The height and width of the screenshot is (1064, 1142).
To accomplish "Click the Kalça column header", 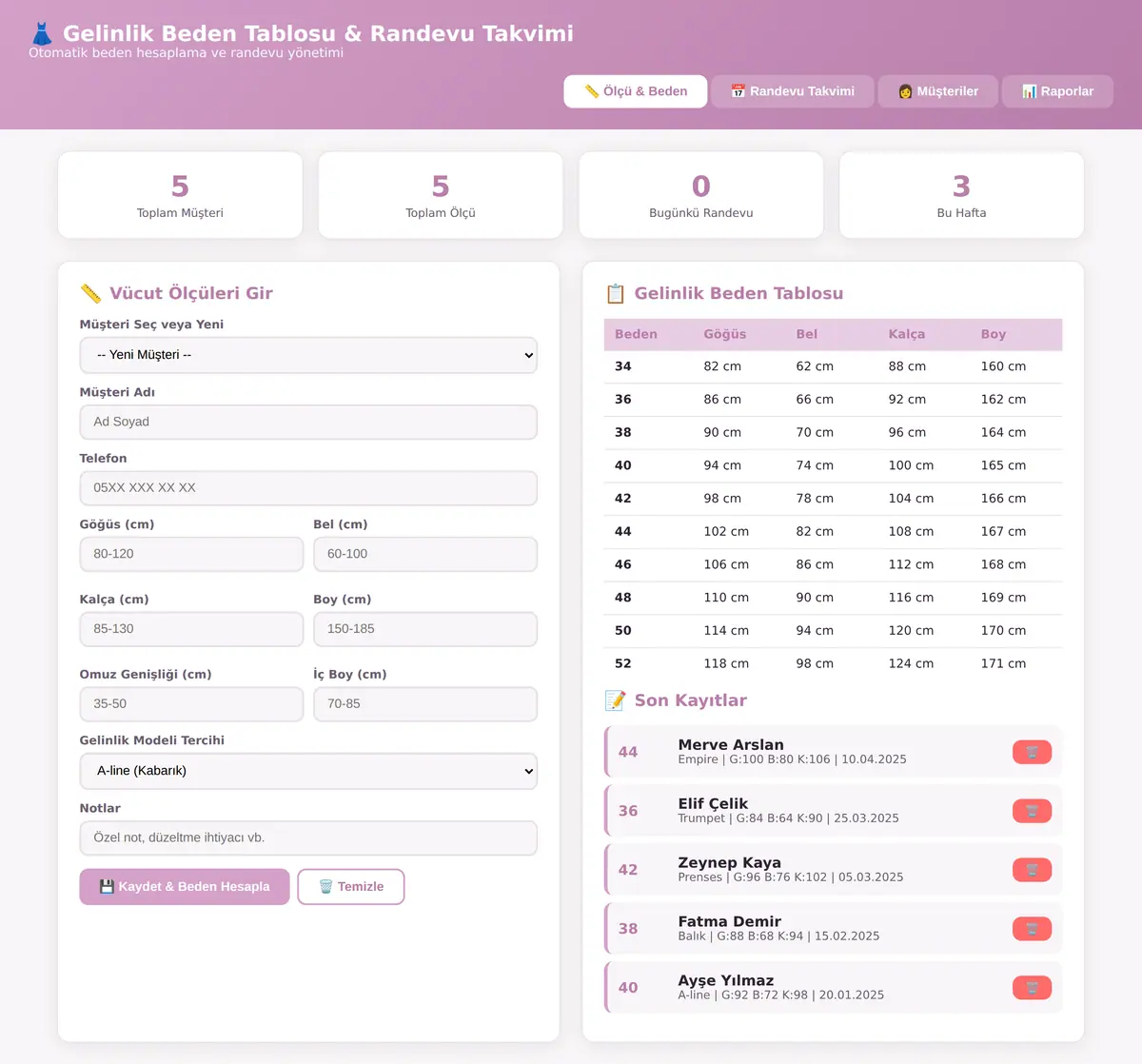I will click(907, 334).
